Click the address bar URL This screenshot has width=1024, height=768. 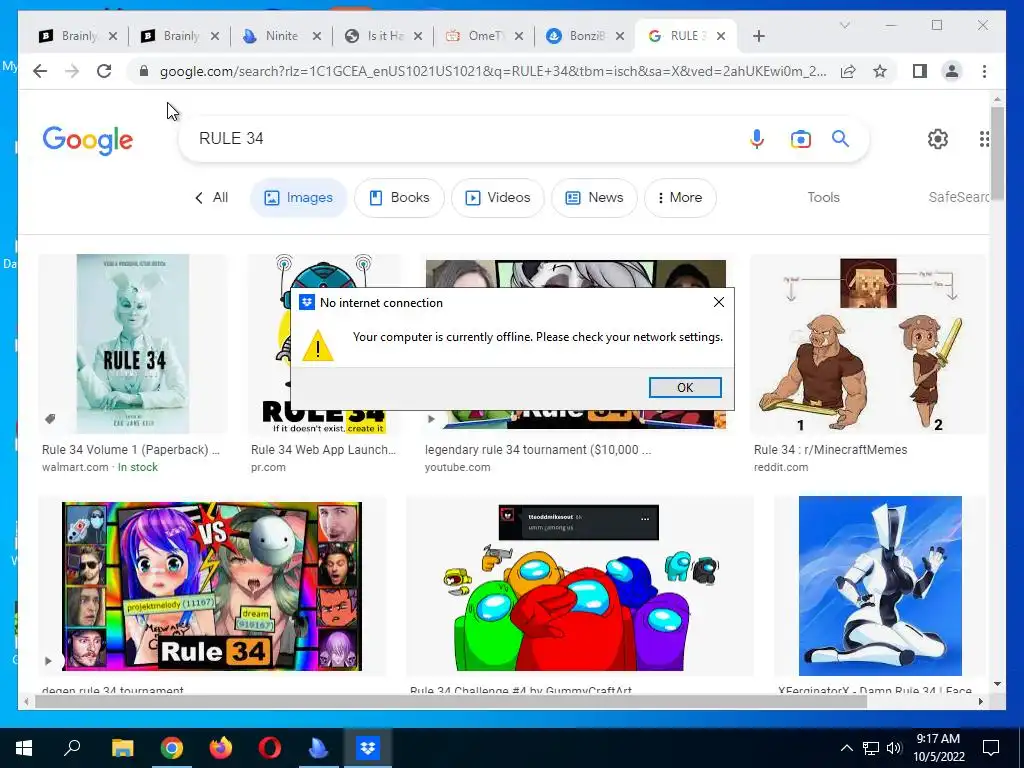tap(492, 71)
